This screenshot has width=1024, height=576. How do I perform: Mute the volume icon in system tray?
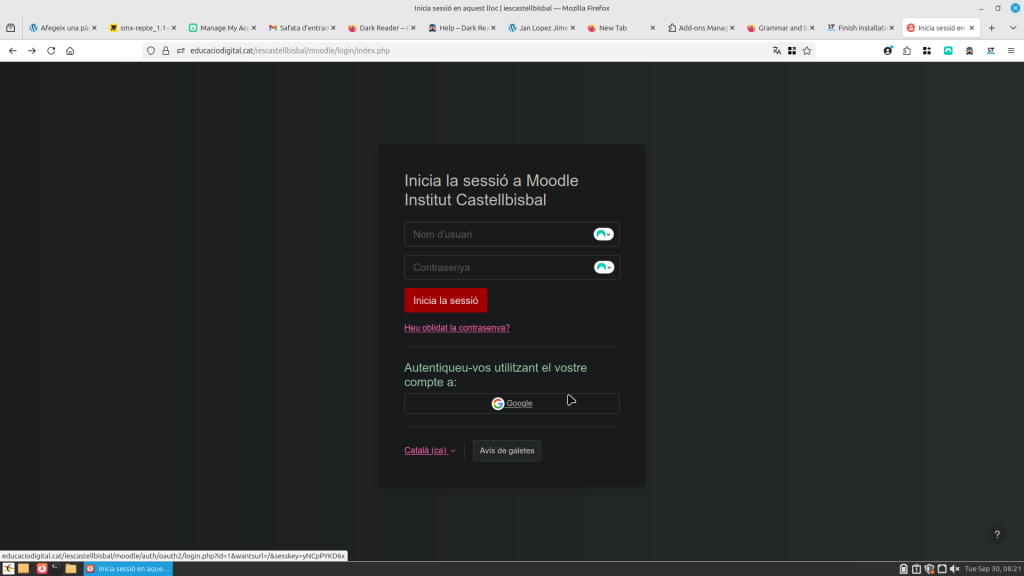(x=954, y=569)
